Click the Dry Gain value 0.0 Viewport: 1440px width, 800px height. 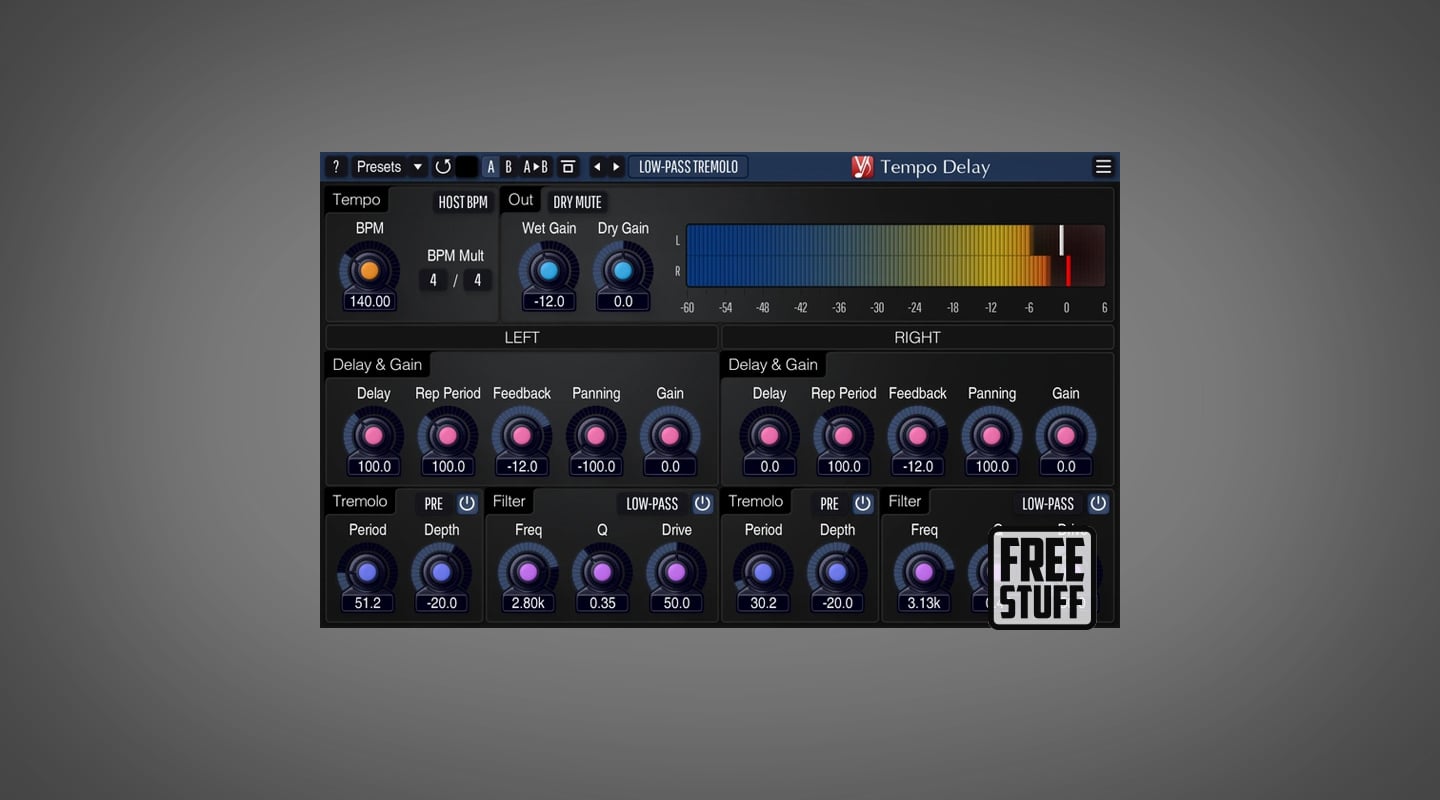tap(623, 301)
